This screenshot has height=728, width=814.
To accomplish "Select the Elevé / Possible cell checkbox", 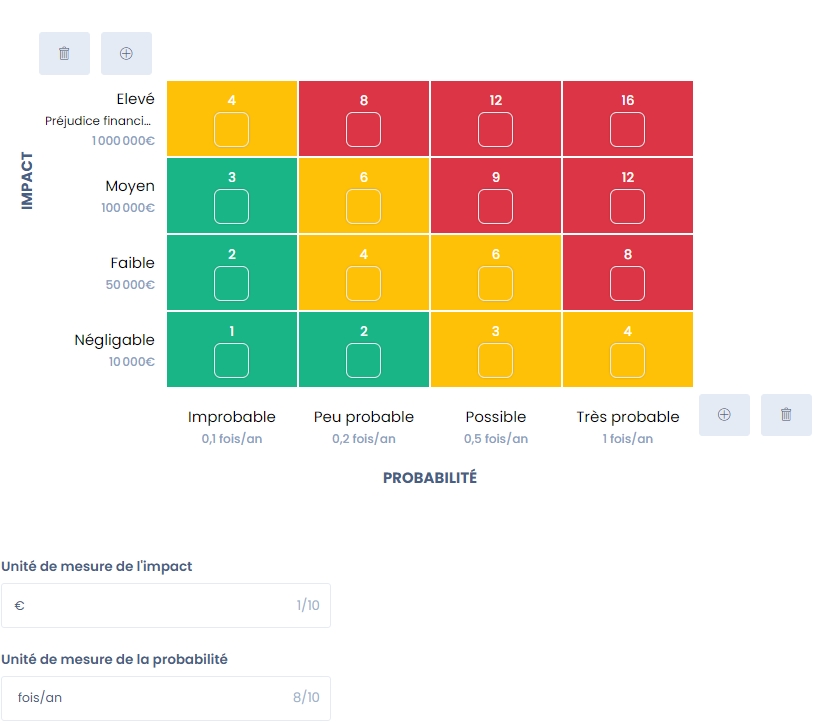I will pyautogui.click(x=495, y=130).
